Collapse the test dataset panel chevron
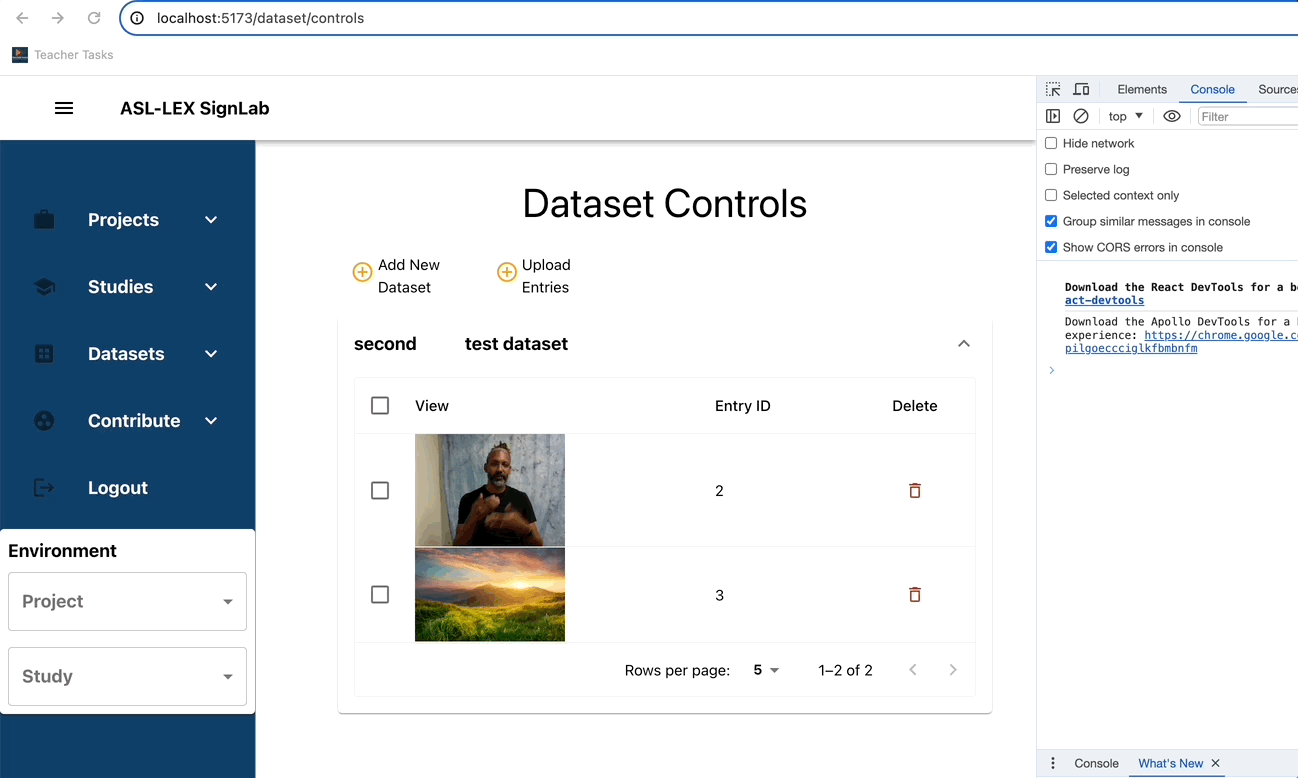The image size is (1298, 778). [x=963, y=343]
